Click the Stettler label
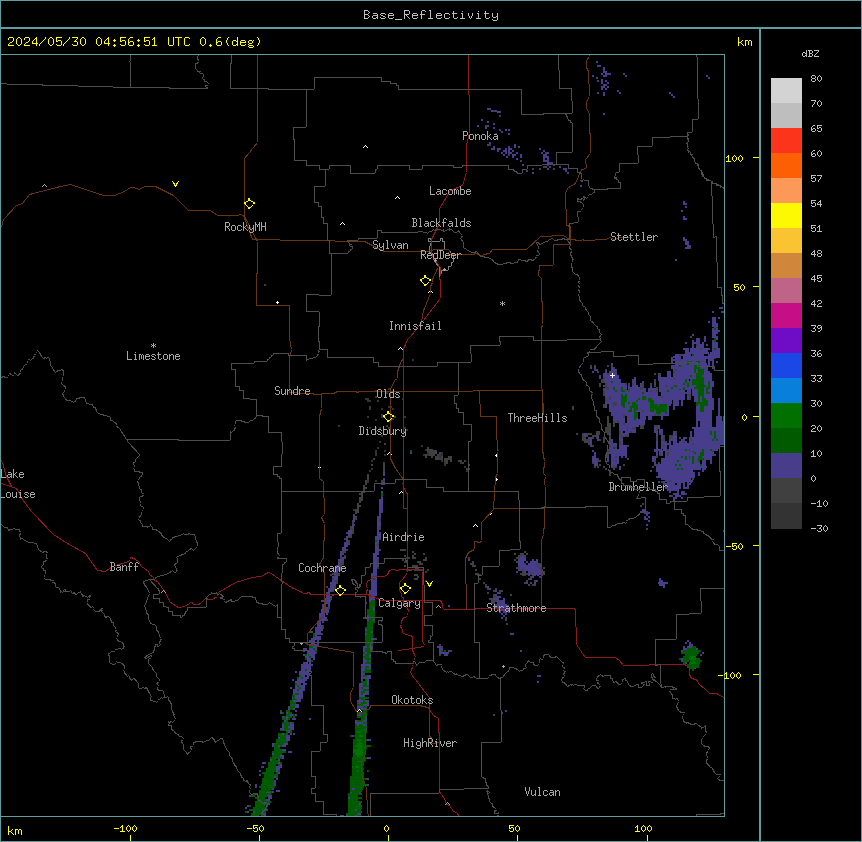The height and width of the screenshot is (842, 862). (634, 237)
